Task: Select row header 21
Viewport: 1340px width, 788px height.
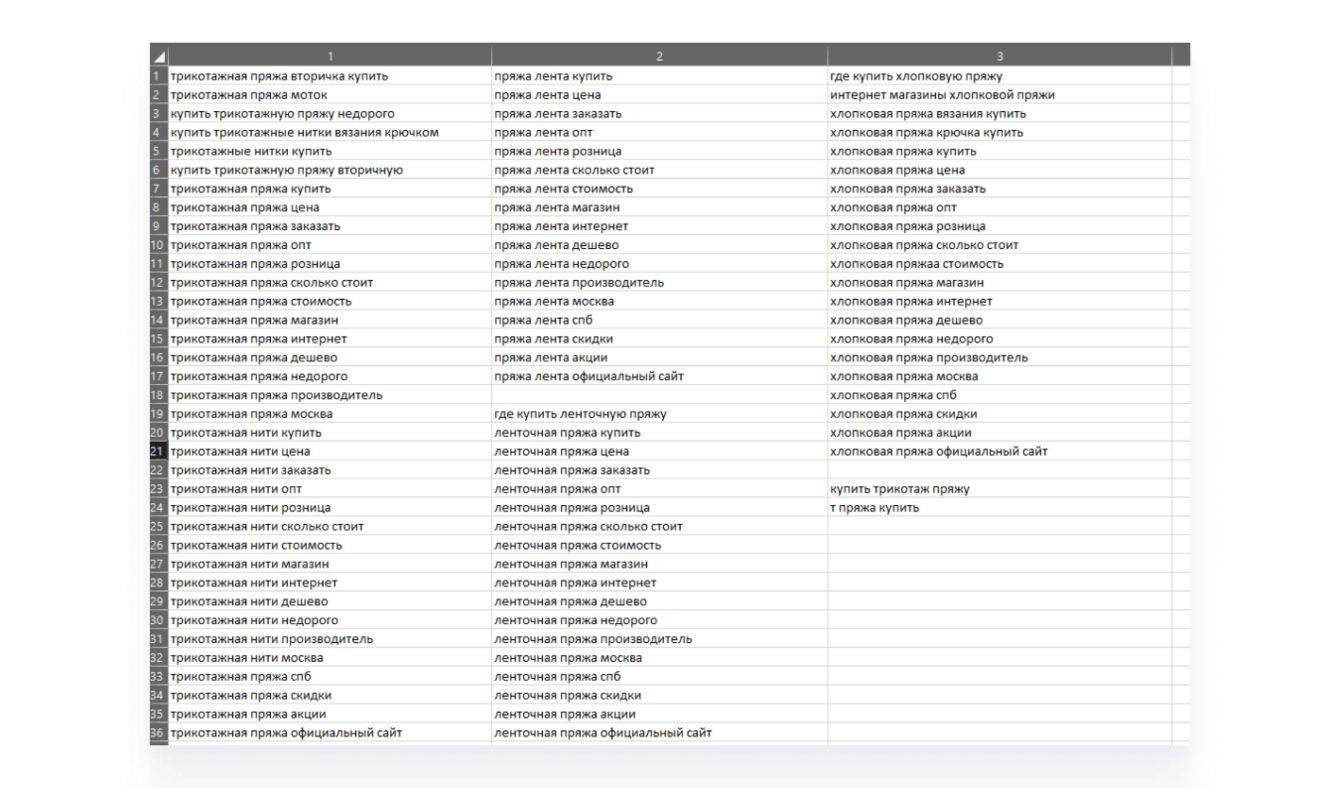Action: click(158, 451)
